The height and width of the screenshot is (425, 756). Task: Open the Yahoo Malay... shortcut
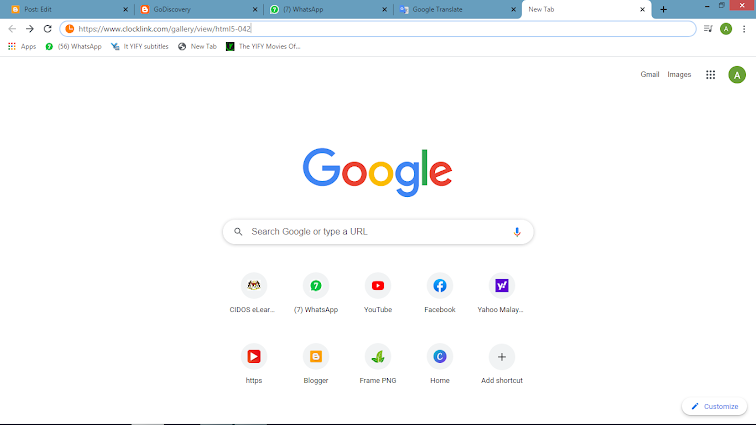point(501,293)
